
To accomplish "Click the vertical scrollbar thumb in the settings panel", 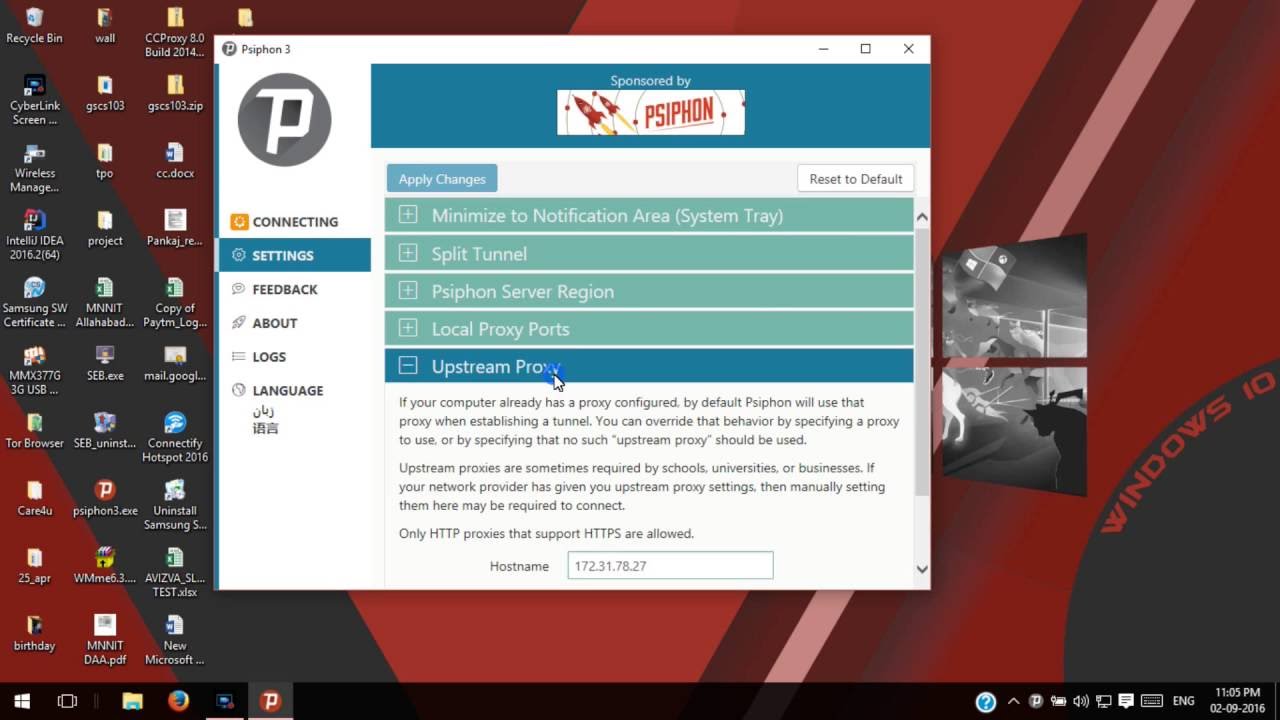I will click(922, 361).
